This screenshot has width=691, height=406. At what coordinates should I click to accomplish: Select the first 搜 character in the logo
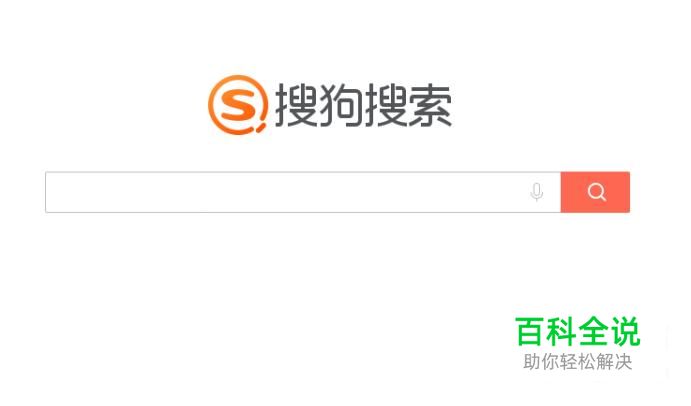(296, 105)
